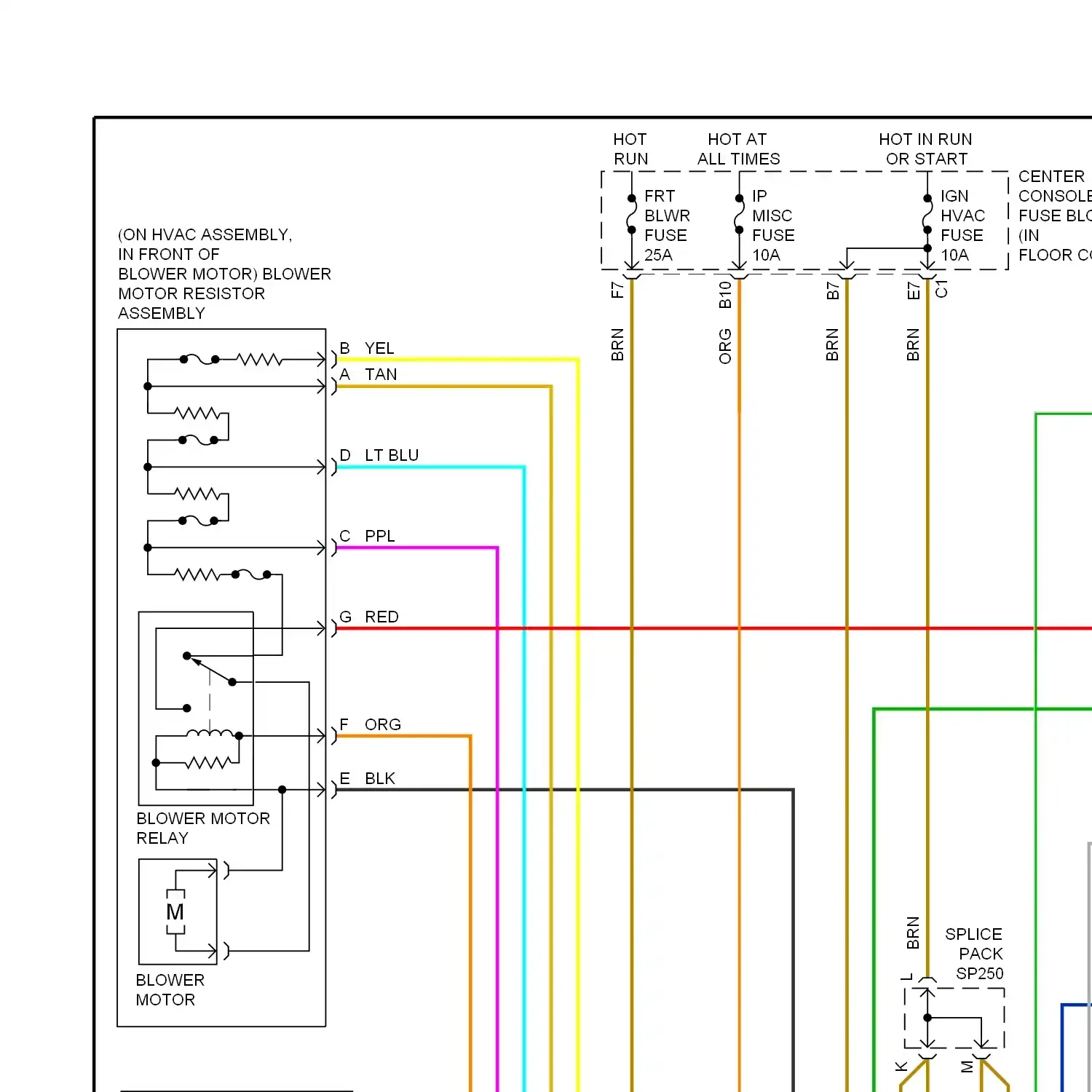
Task: Click the blower motor 'M' symbol
Action: (175, 911)
